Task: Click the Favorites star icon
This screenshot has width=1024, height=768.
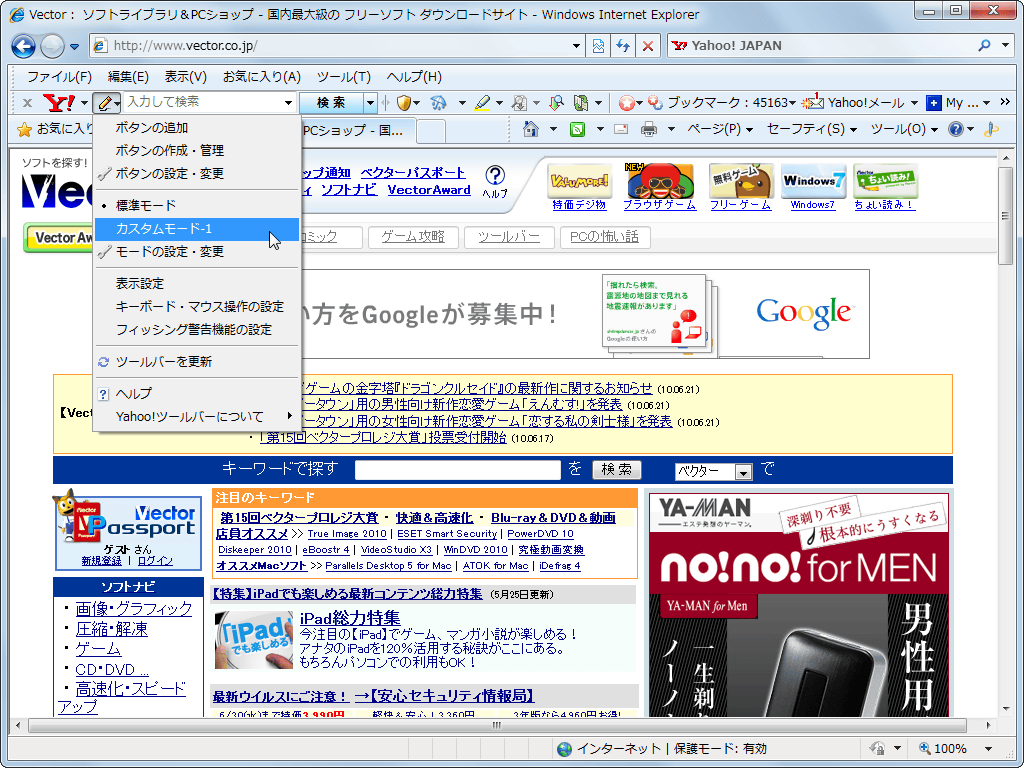Action: 24,129
